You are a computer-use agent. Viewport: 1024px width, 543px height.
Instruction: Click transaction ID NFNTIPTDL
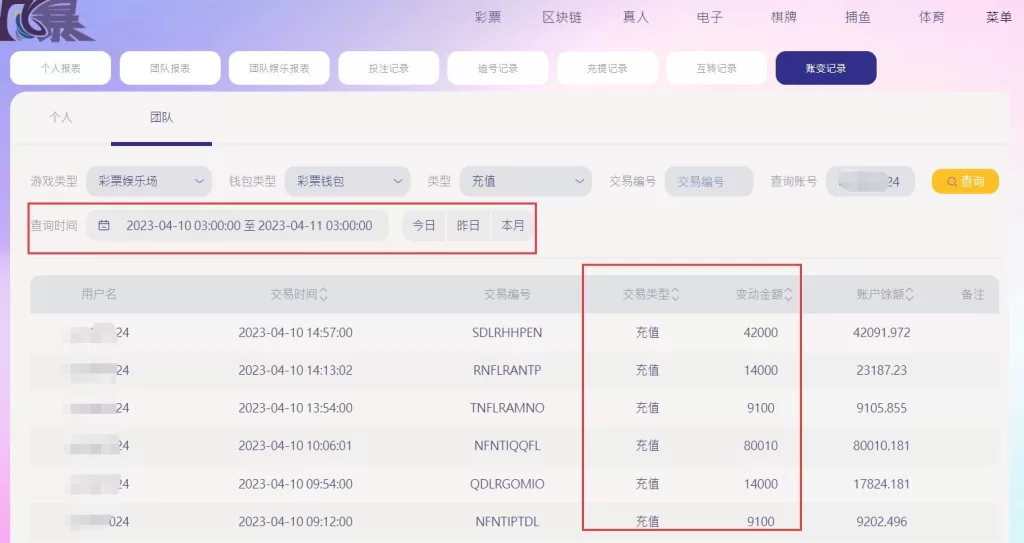(507, 522)
